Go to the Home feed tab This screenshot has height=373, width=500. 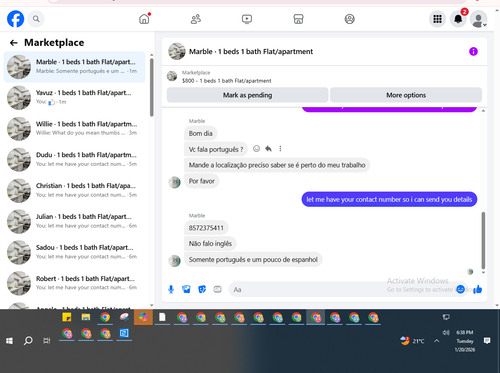click(144, 19)
